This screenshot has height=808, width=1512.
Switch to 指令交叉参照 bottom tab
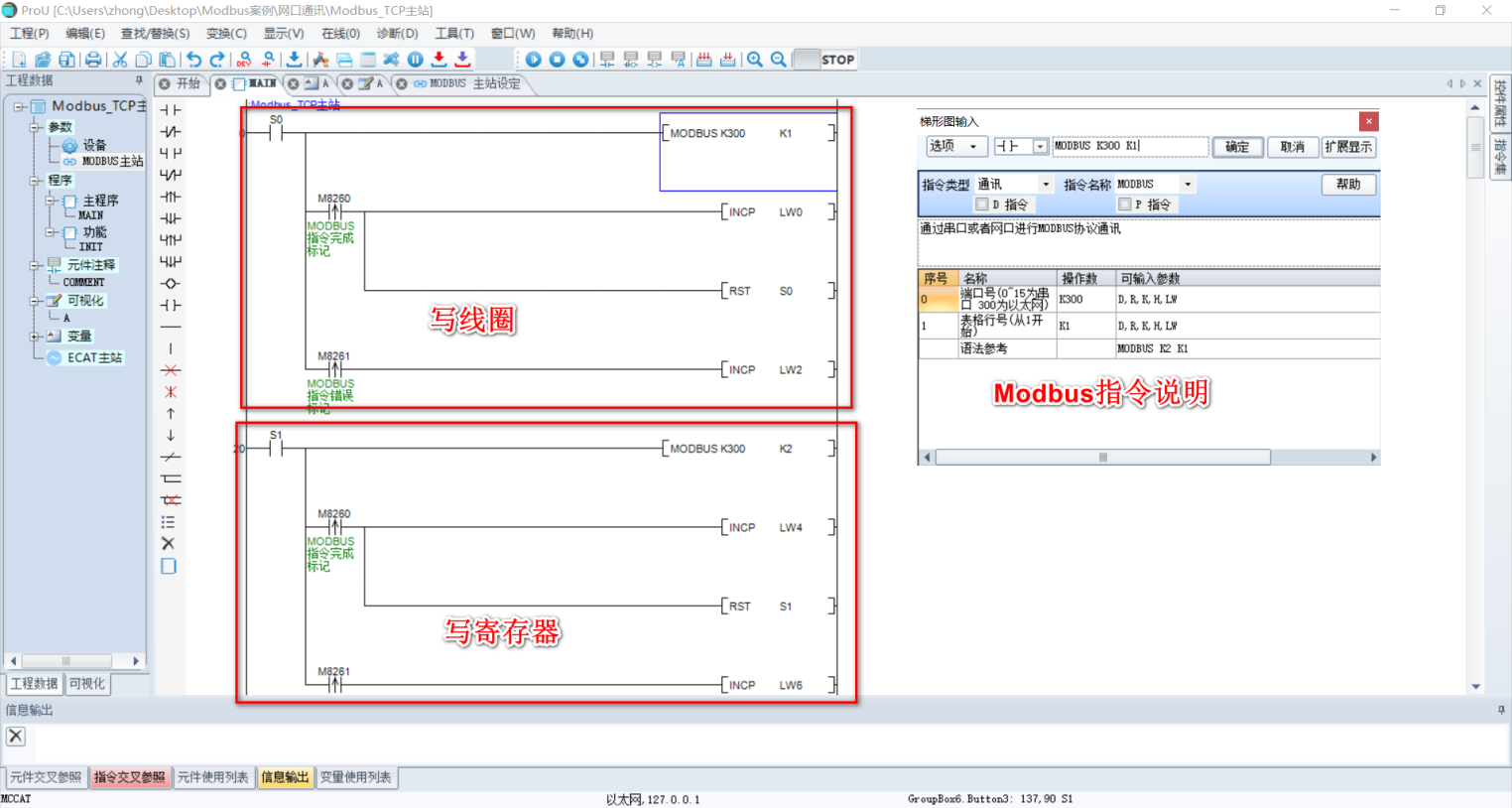click(x=130, y=777)
